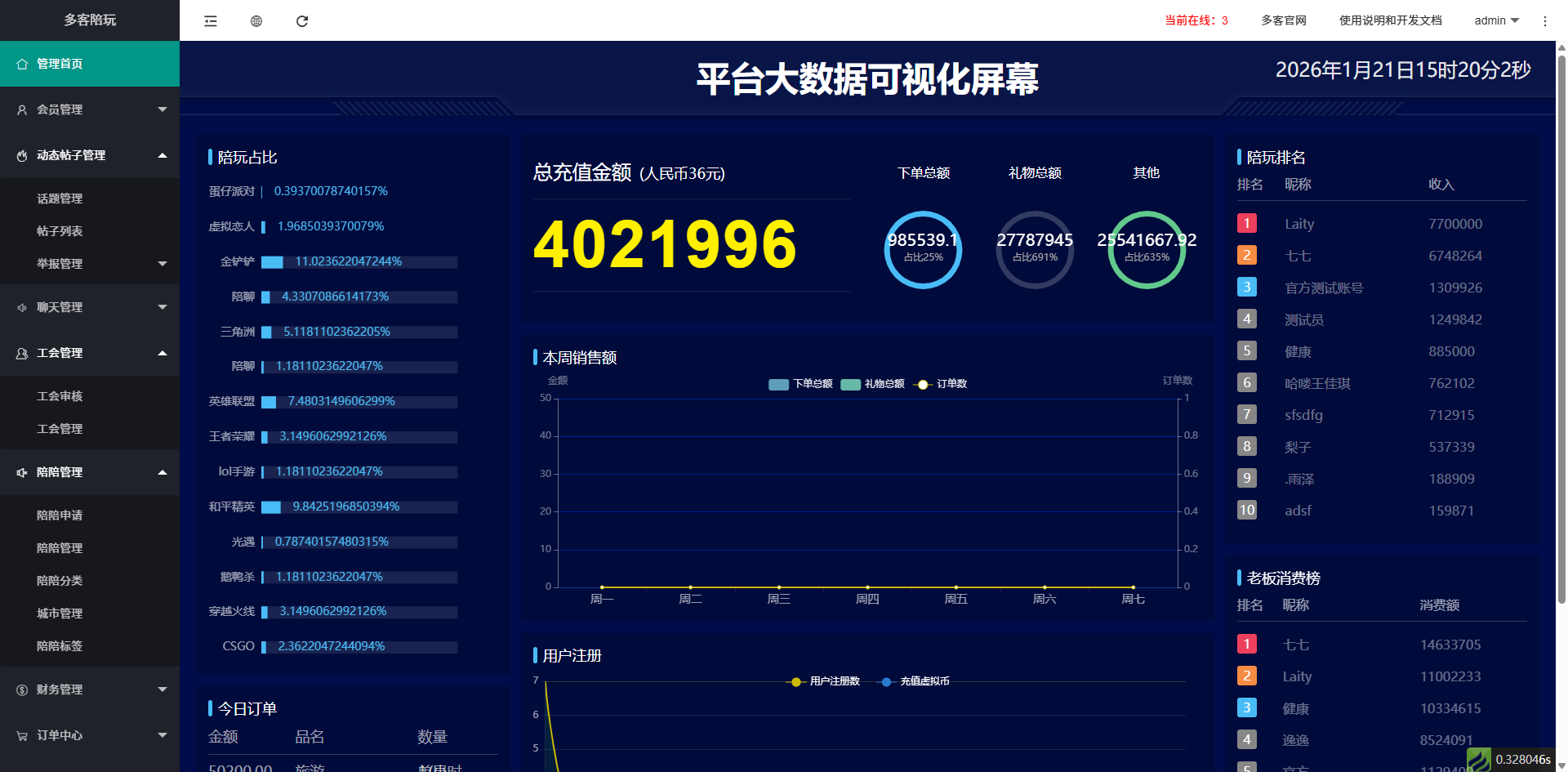Expand the 举报管理 submenu
The image size is (1568, 772).
click(90, 264)
